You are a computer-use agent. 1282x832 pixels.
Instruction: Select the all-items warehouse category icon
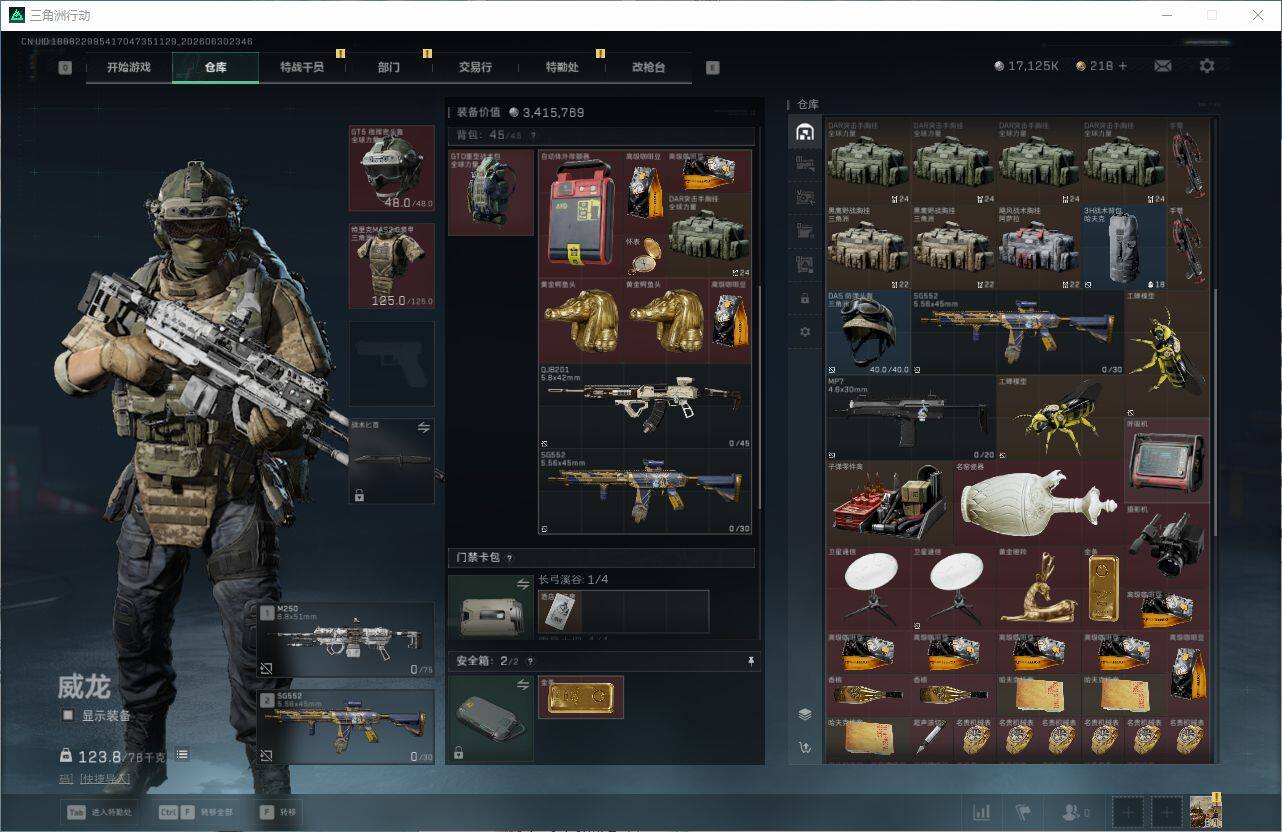[x=804, y=133]
